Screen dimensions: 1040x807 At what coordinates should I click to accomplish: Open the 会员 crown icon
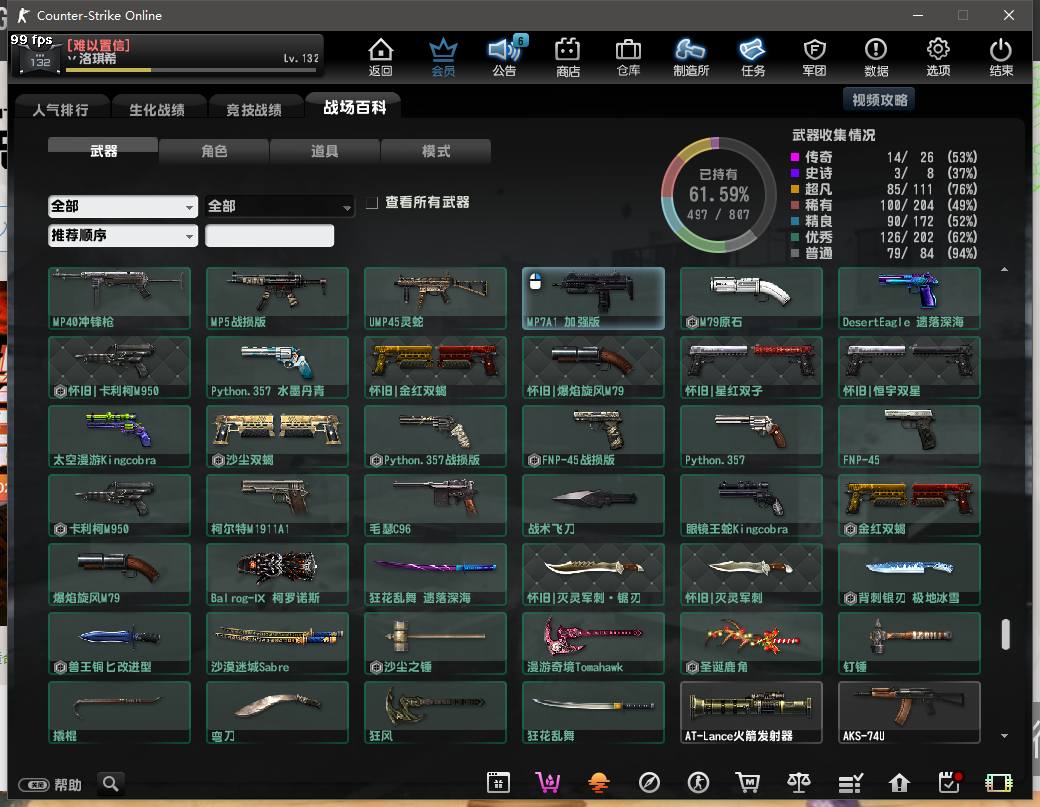(x=443, y=57)
